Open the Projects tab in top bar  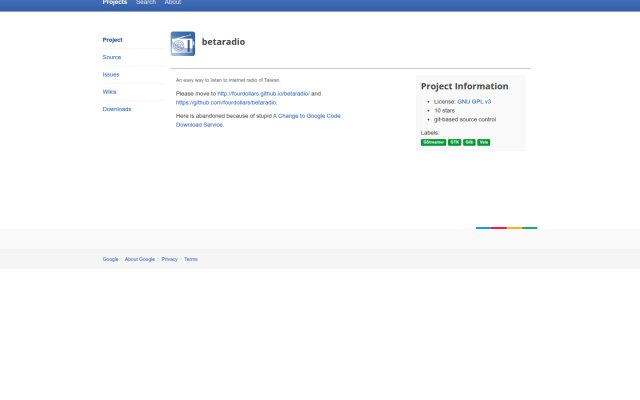pos(115,2)
